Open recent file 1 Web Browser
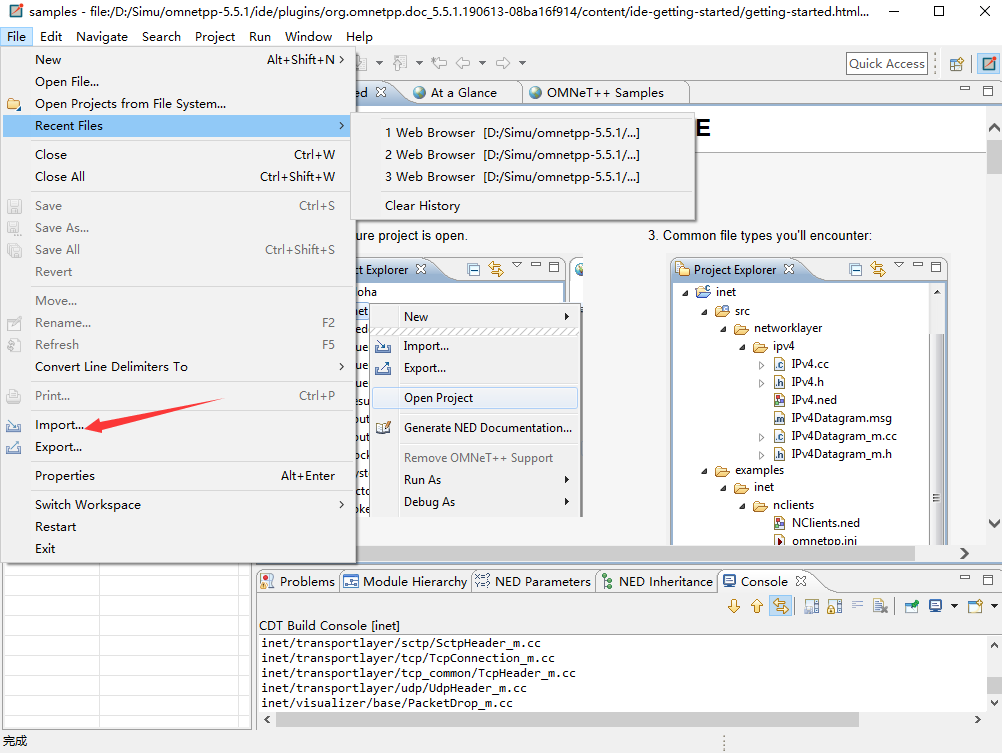 pos(523,133)
